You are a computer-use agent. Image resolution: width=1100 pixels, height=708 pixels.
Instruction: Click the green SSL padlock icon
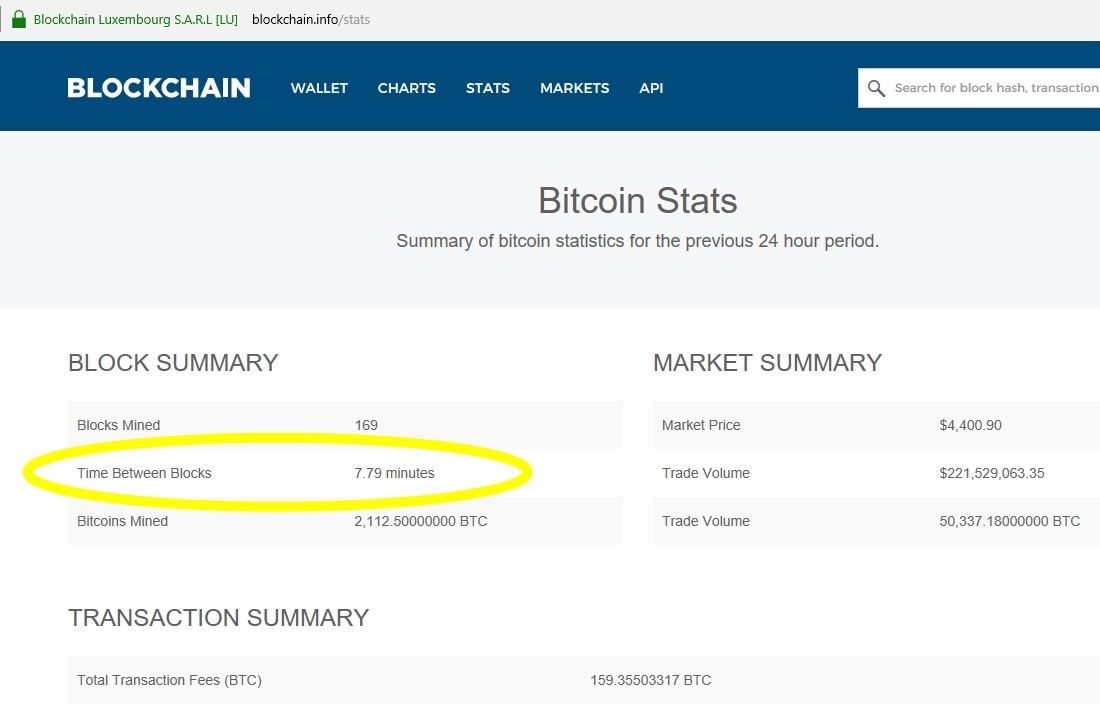[19, 19]
